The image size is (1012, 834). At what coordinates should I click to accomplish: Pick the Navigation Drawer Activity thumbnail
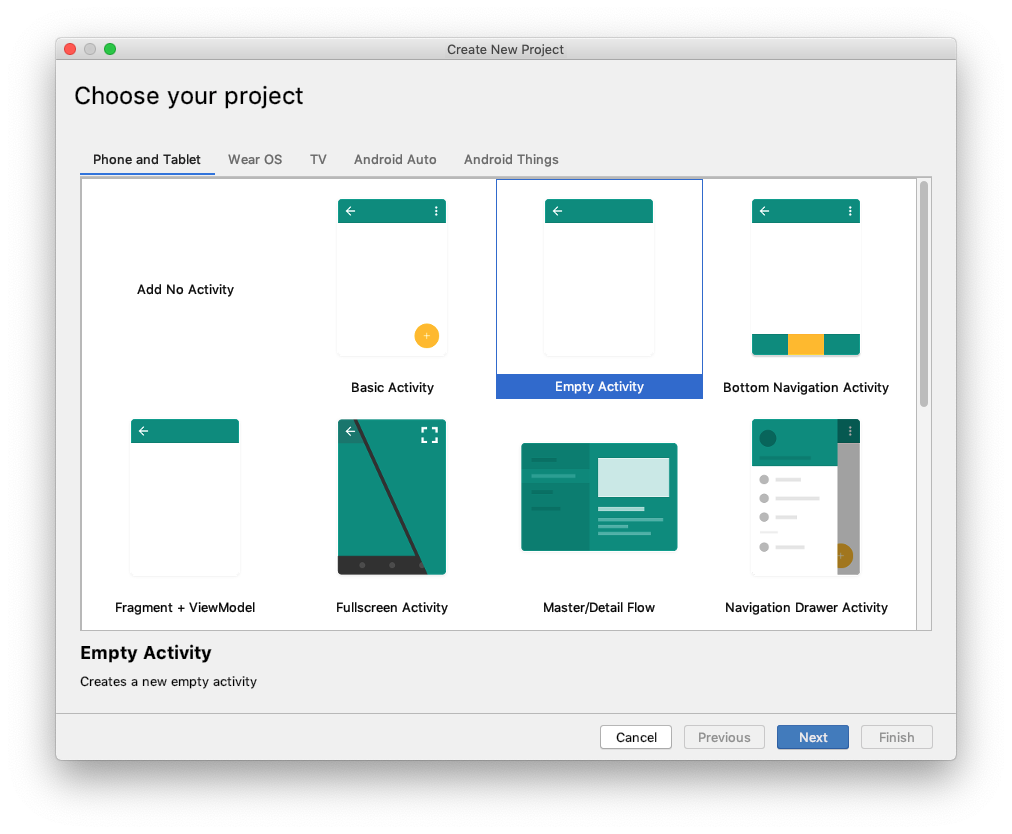(805, 497)
